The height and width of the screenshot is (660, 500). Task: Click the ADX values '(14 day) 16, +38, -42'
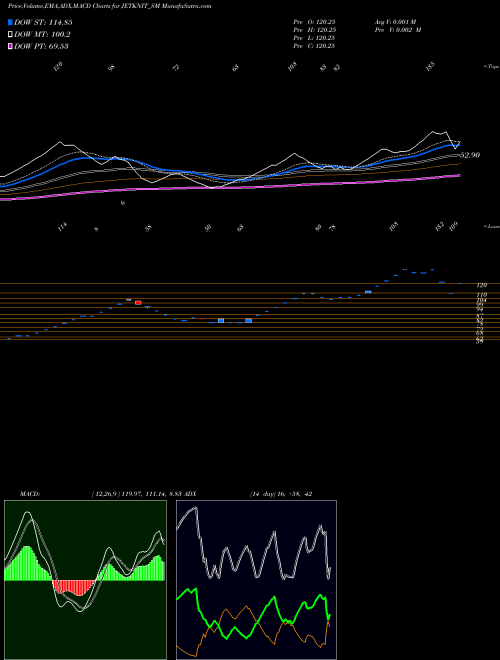click(281, 494)
